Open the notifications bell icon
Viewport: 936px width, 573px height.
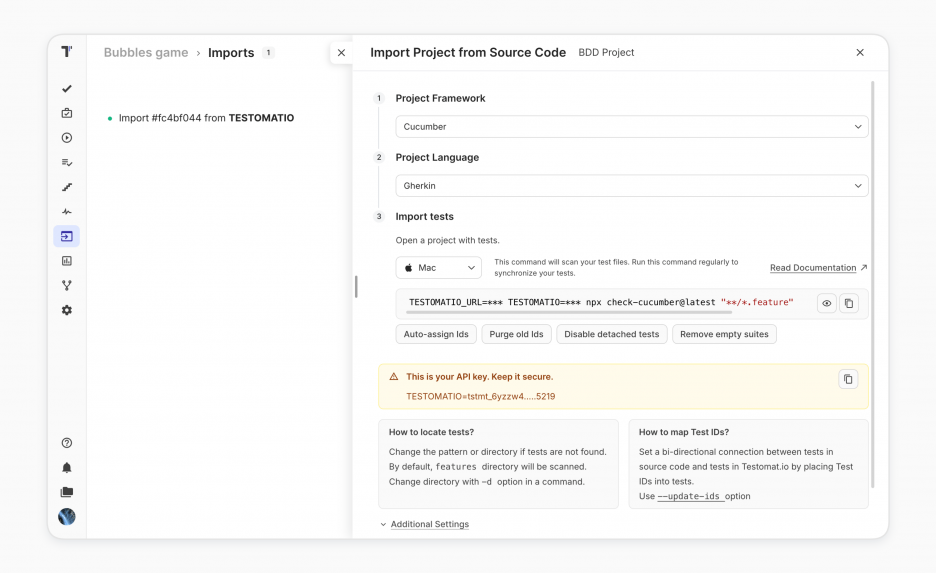(x=67, y=467)
